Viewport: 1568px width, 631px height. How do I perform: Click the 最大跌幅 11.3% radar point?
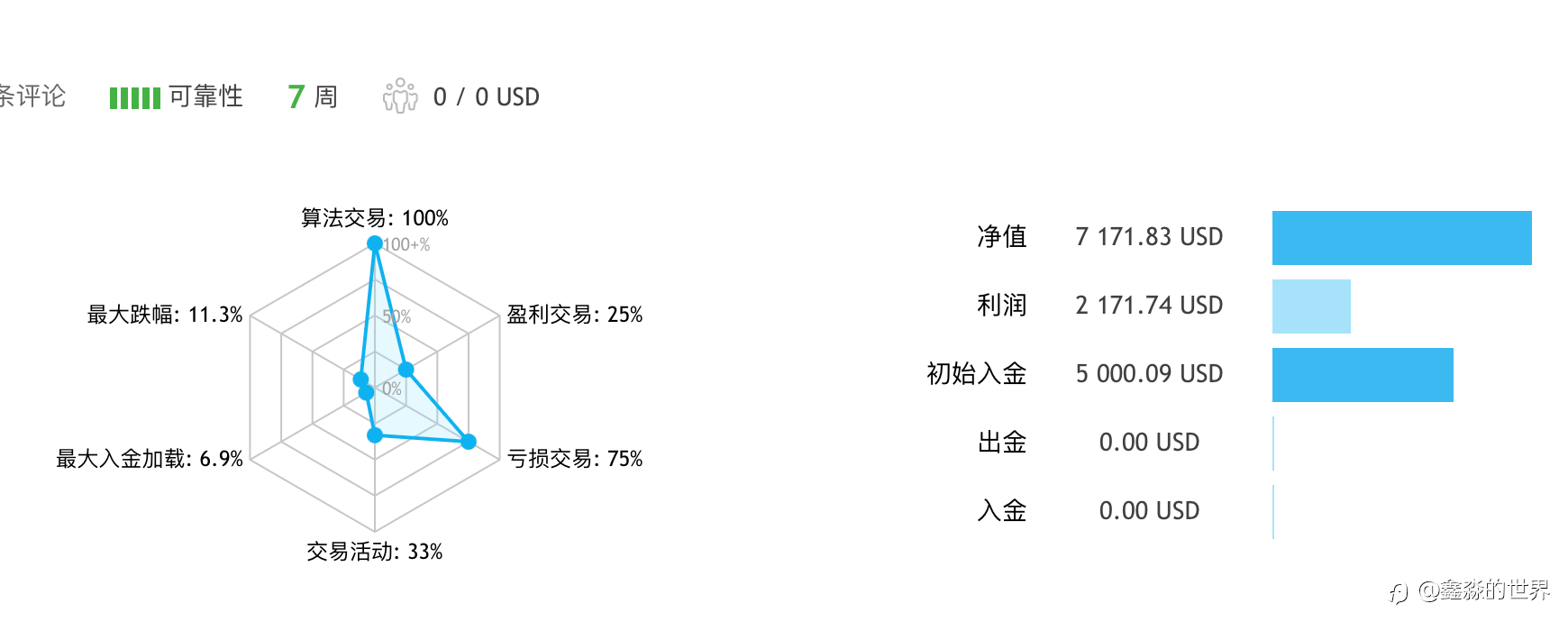coord(360,380)
